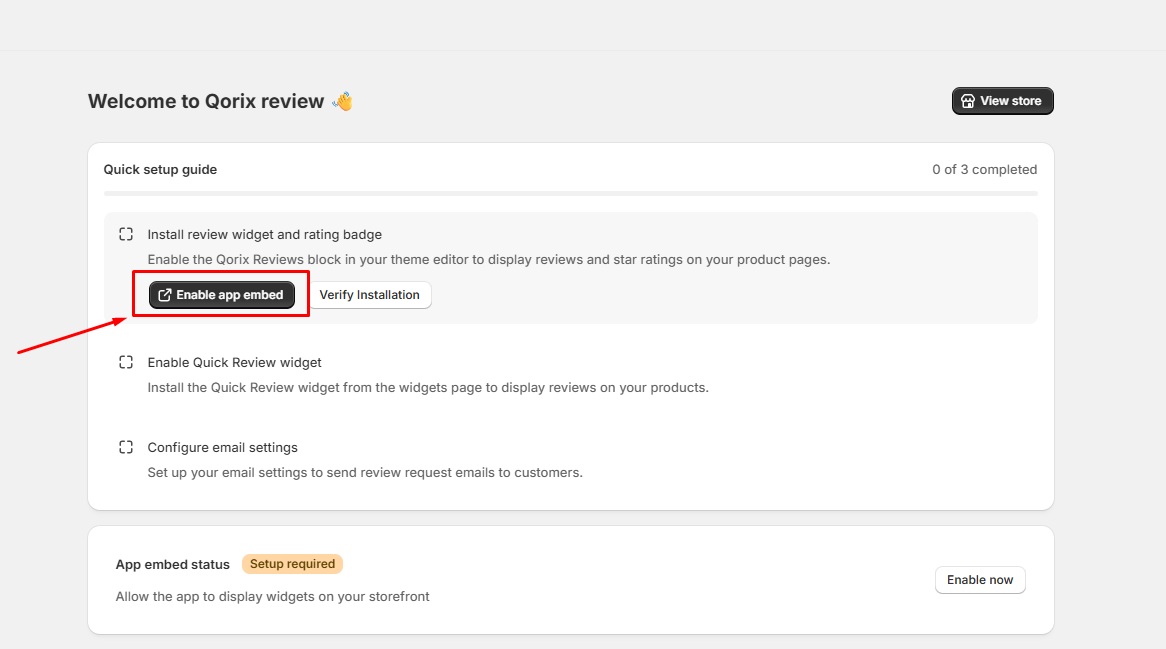
Task: Expand the Configure email settings step
Action: 222,448
